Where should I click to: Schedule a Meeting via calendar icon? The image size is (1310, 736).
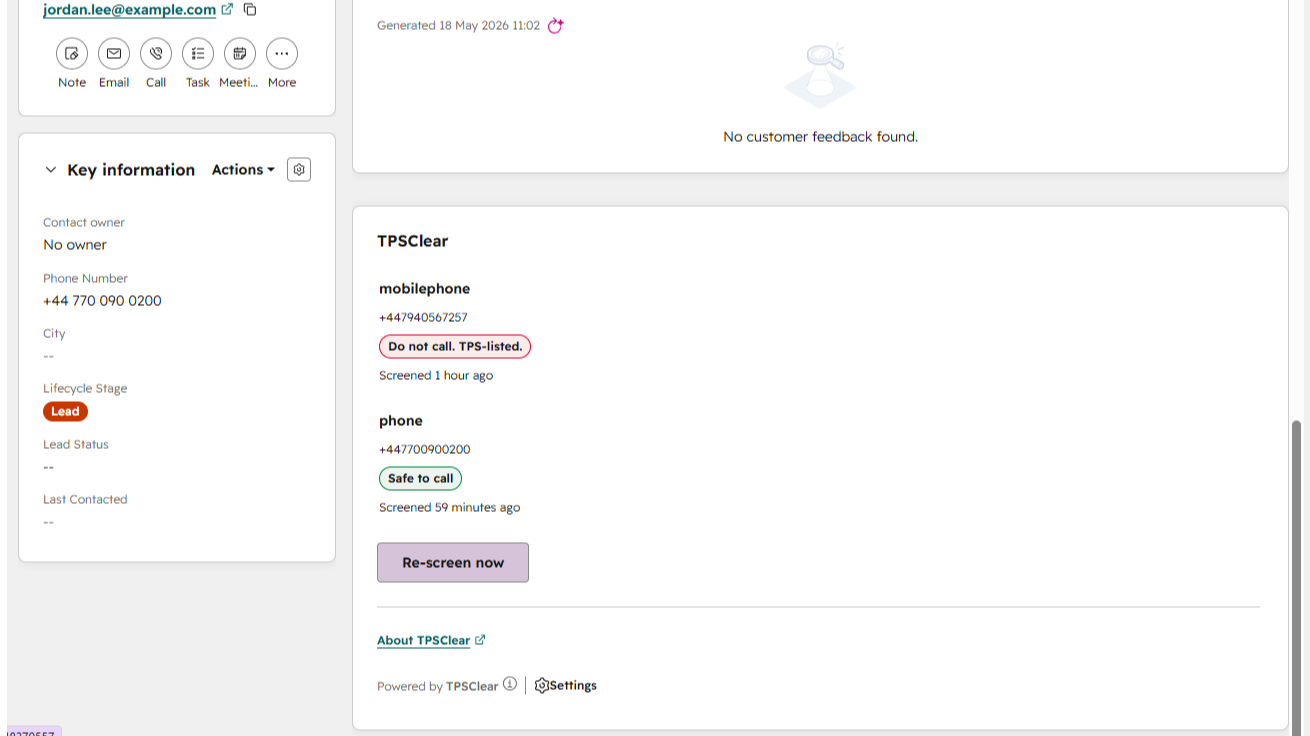[x=240, y=53]
